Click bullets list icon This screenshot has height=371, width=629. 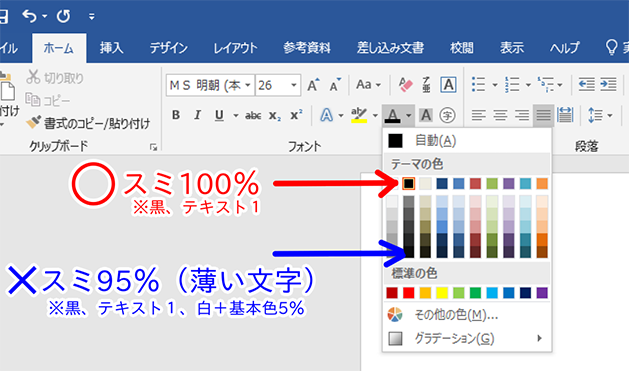pos(479,85)
